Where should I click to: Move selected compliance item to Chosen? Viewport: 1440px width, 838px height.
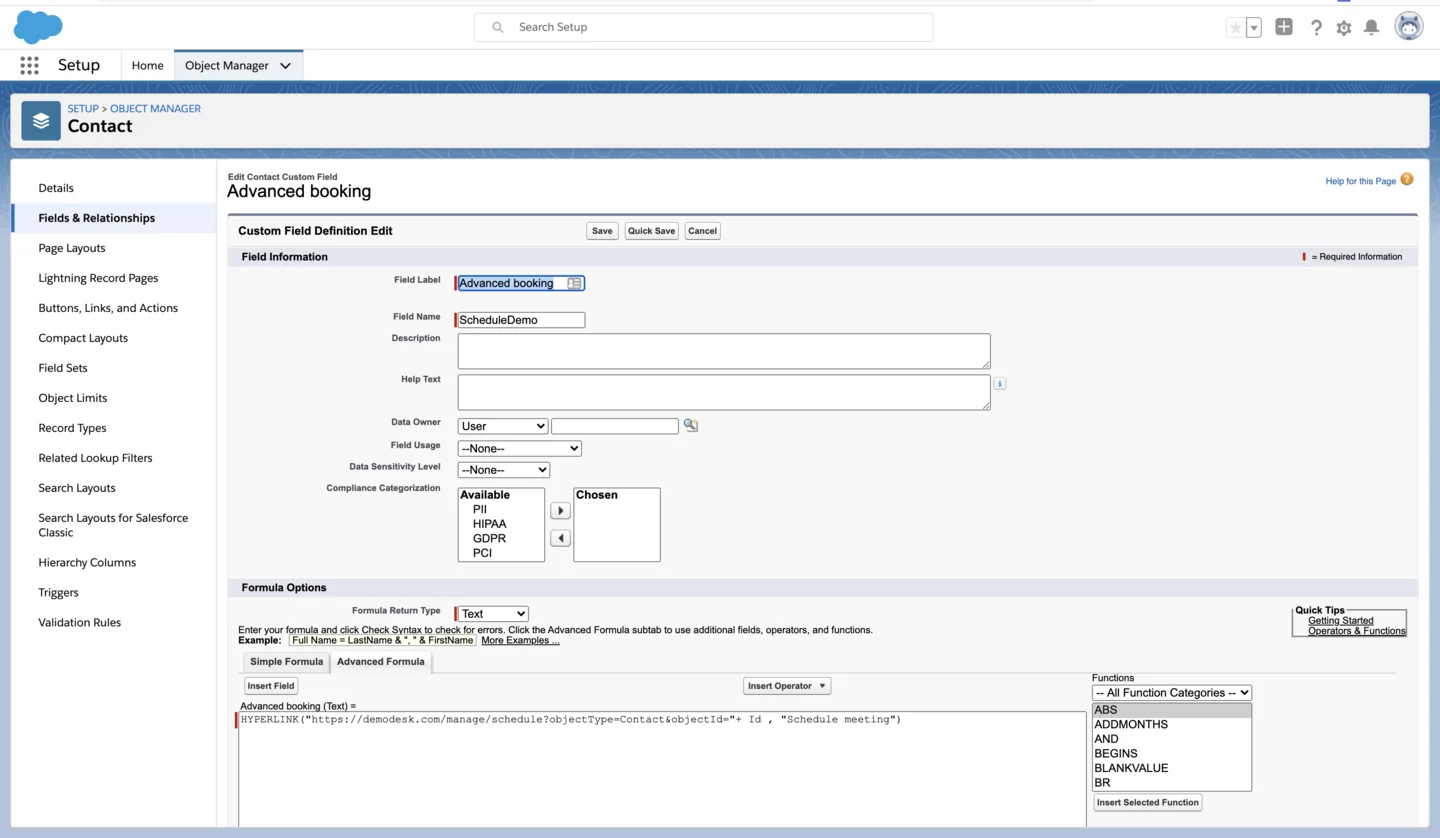[560, 511]
